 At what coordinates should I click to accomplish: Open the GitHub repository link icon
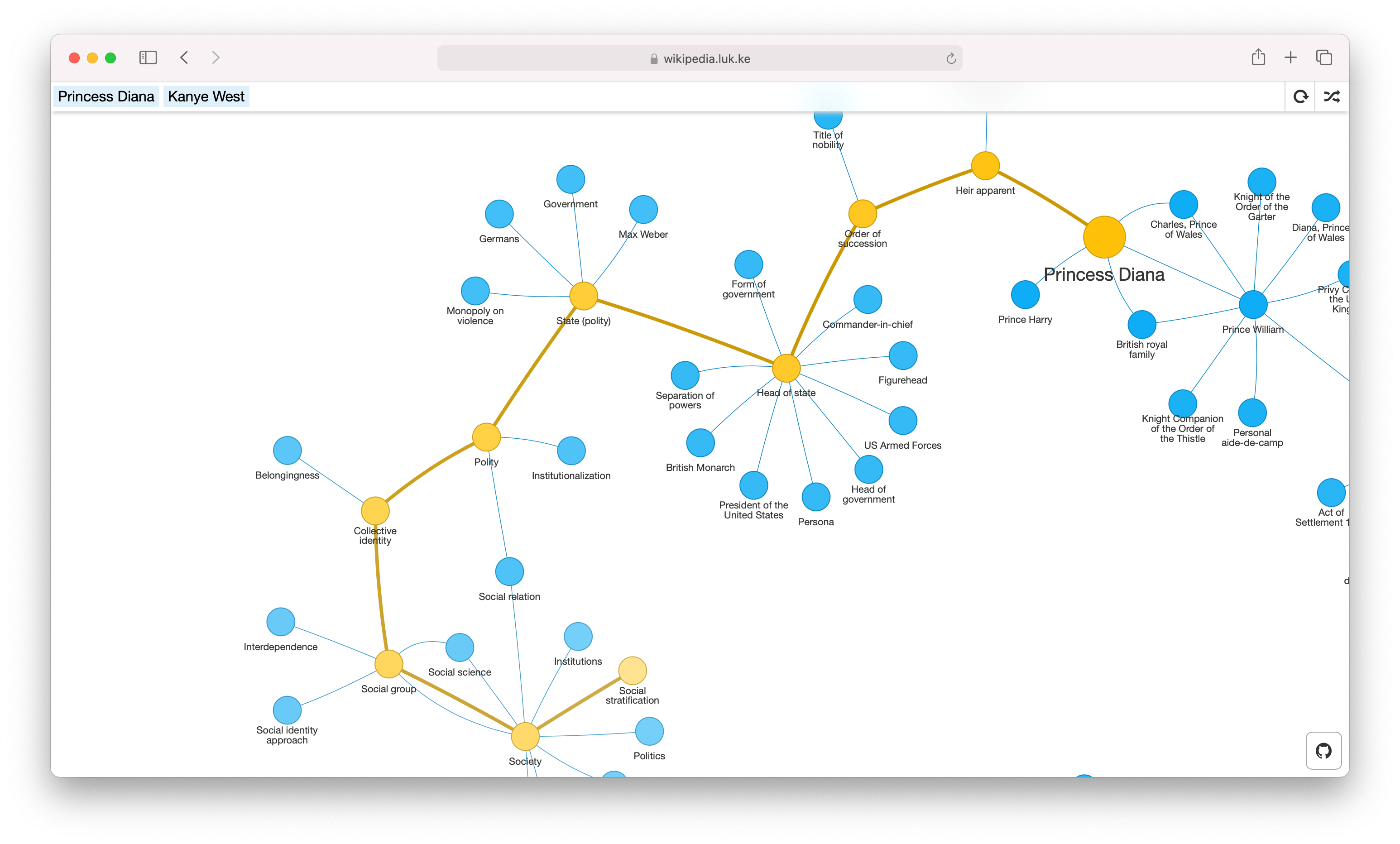tap(1323, 750)
